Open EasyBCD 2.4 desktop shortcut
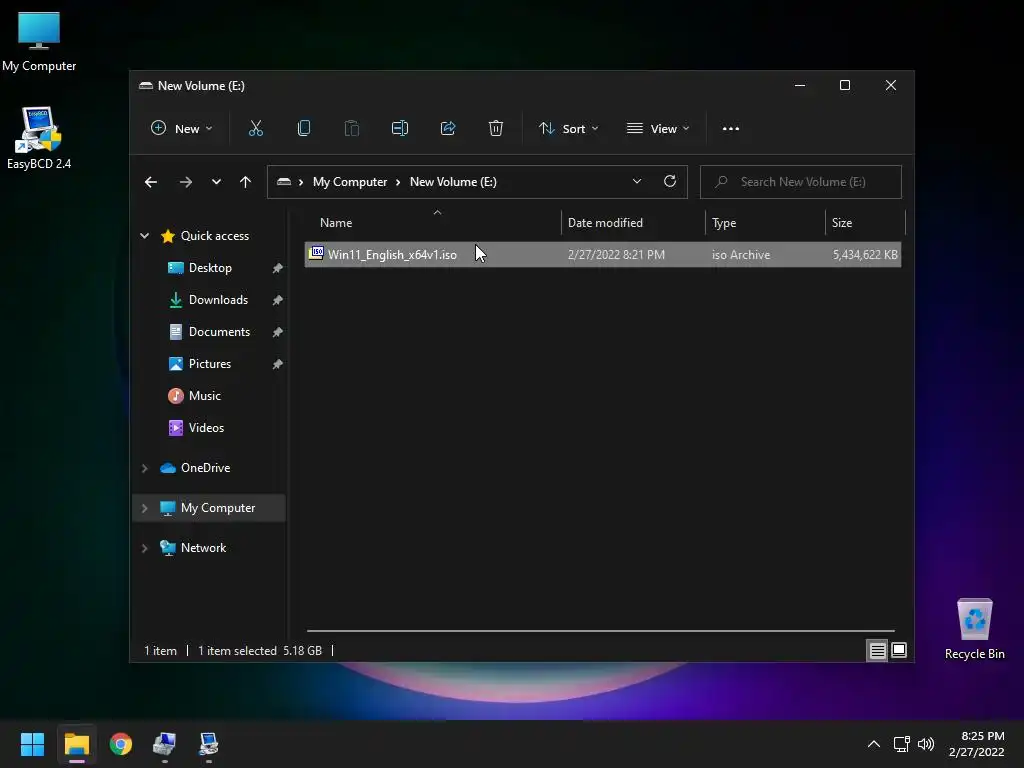1024x768 pixels. click(39, 138)
